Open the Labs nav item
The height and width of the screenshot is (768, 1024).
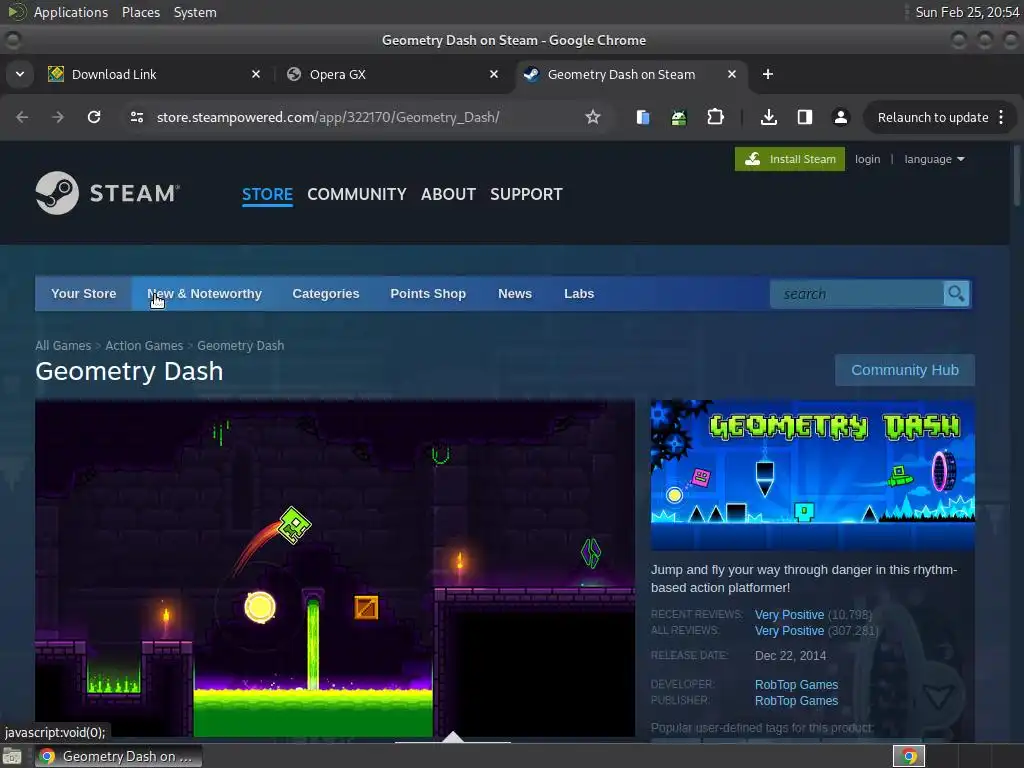coord(579,293)
